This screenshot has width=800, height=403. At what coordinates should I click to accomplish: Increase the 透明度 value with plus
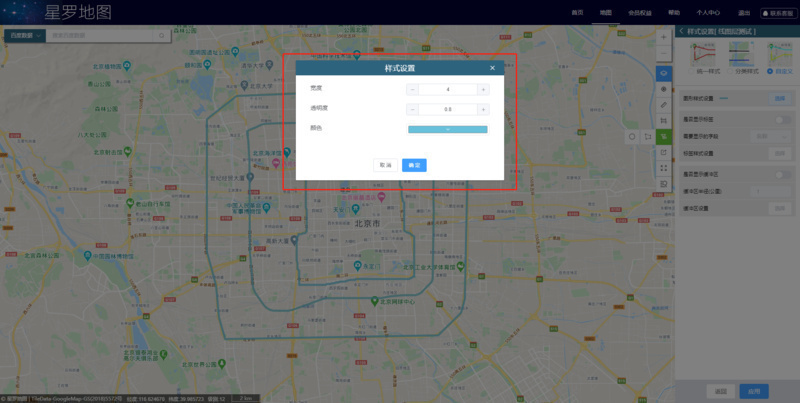(x=483, y=109)
